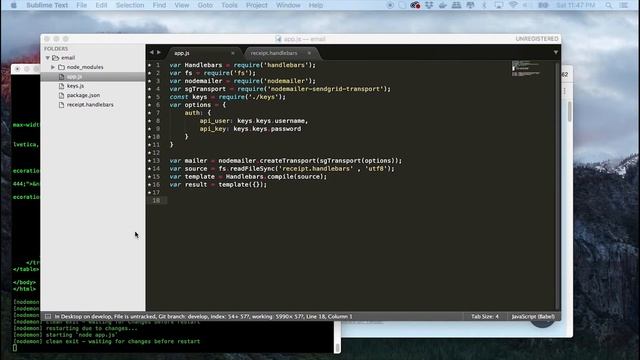Open the JavaScript (Babel) syntax selector
640x360 pixels.
pyautogui.click(x=533, y=316)
